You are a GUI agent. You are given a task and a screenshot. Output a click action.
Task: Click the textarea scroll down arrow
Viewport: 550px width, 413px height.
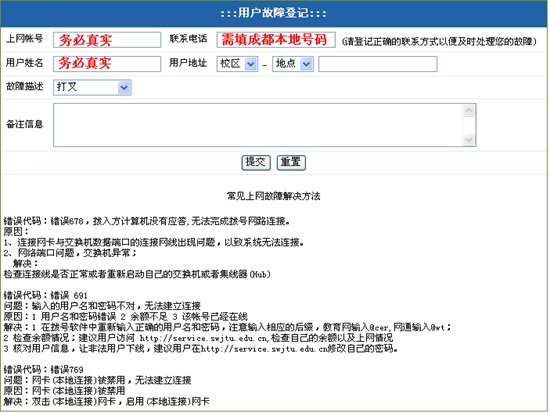tap(469, 140)
